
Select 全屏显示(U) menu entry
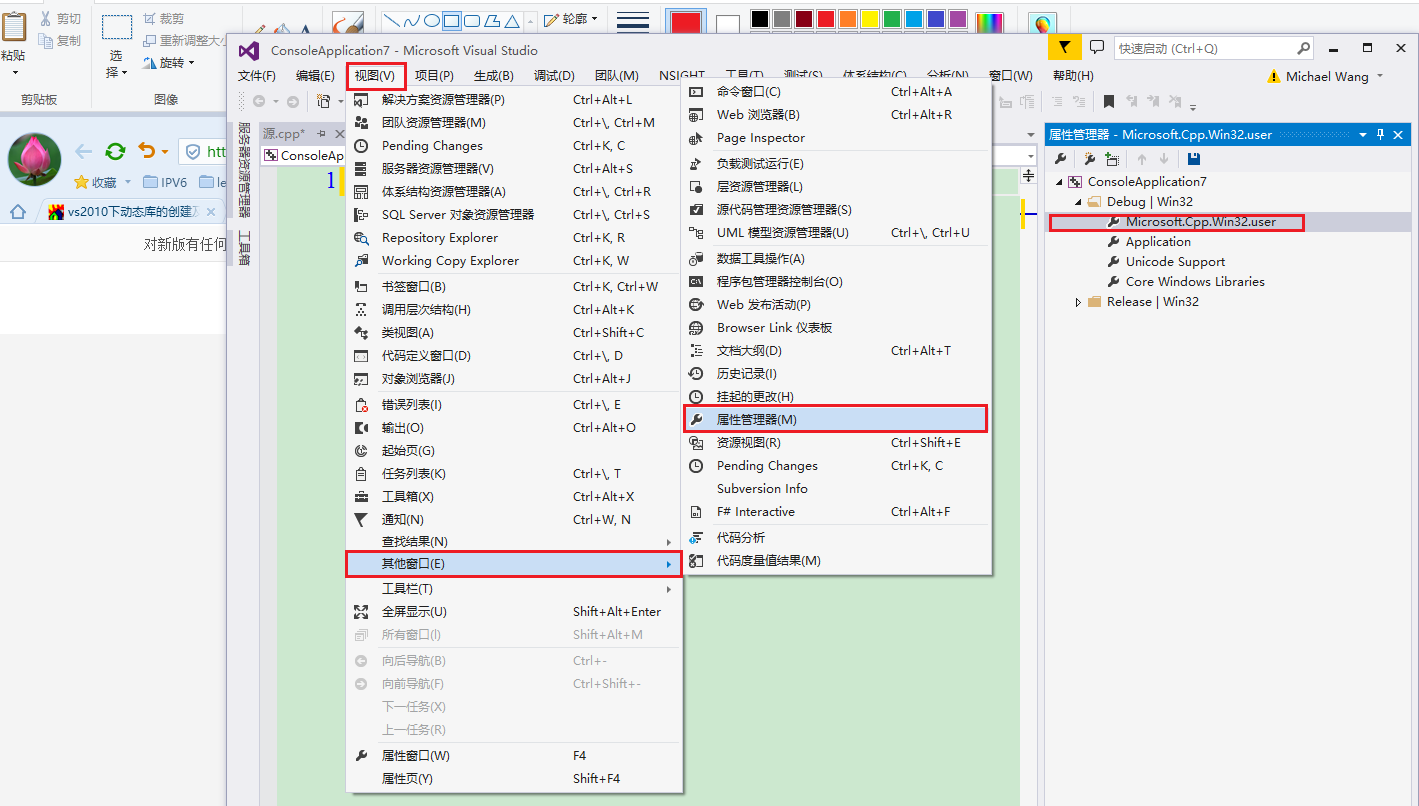513,611
